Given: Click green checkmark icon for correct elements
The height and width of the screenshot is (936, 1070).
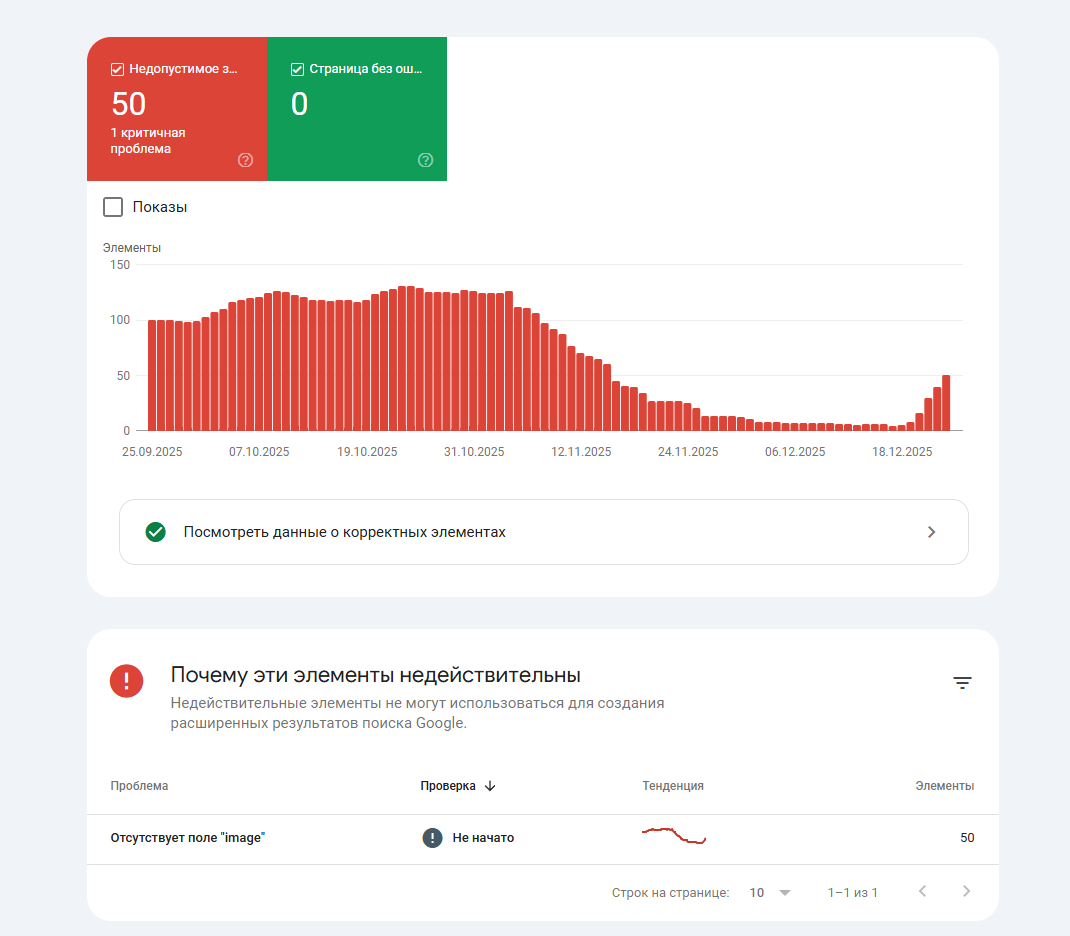Looking at the screenshot, I should [155, 532].
